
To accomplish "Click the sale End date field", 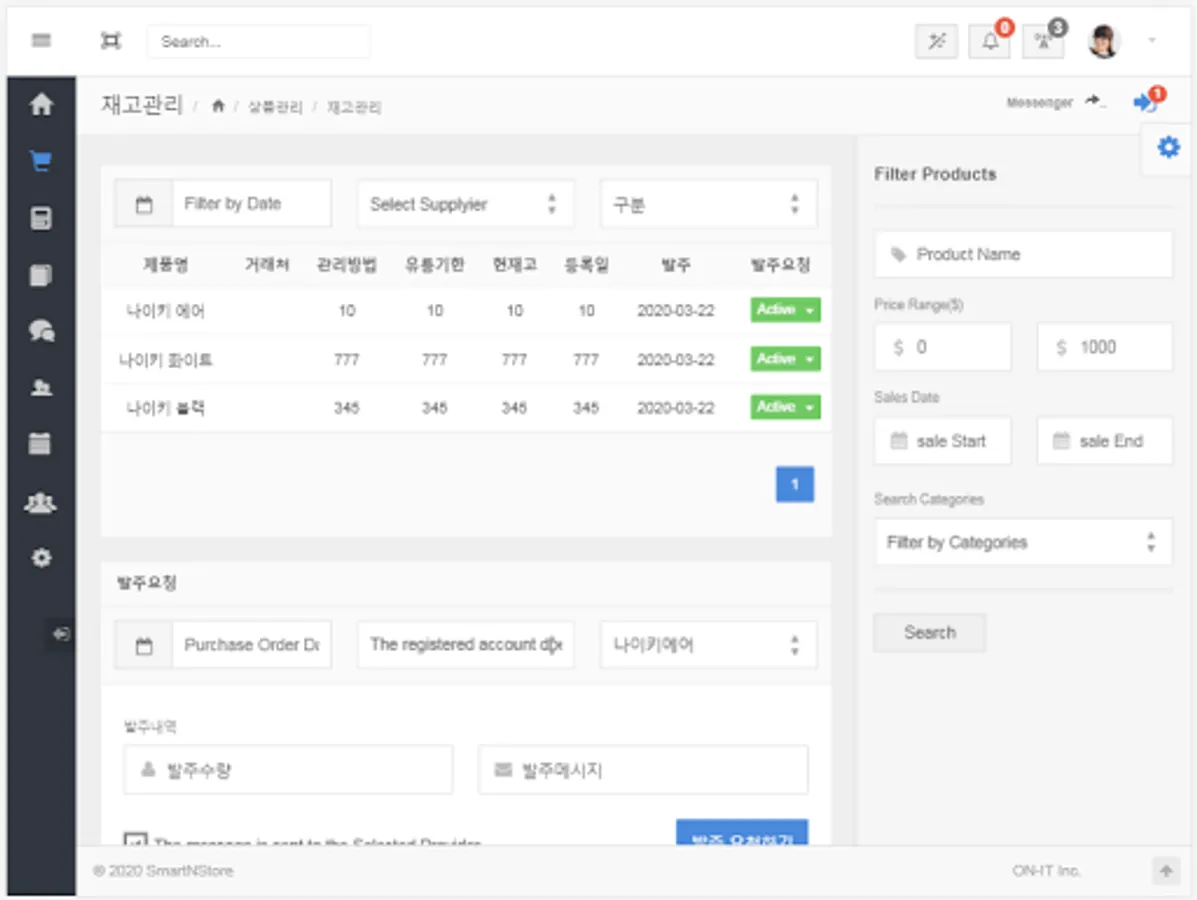I will click(1105, 440).
